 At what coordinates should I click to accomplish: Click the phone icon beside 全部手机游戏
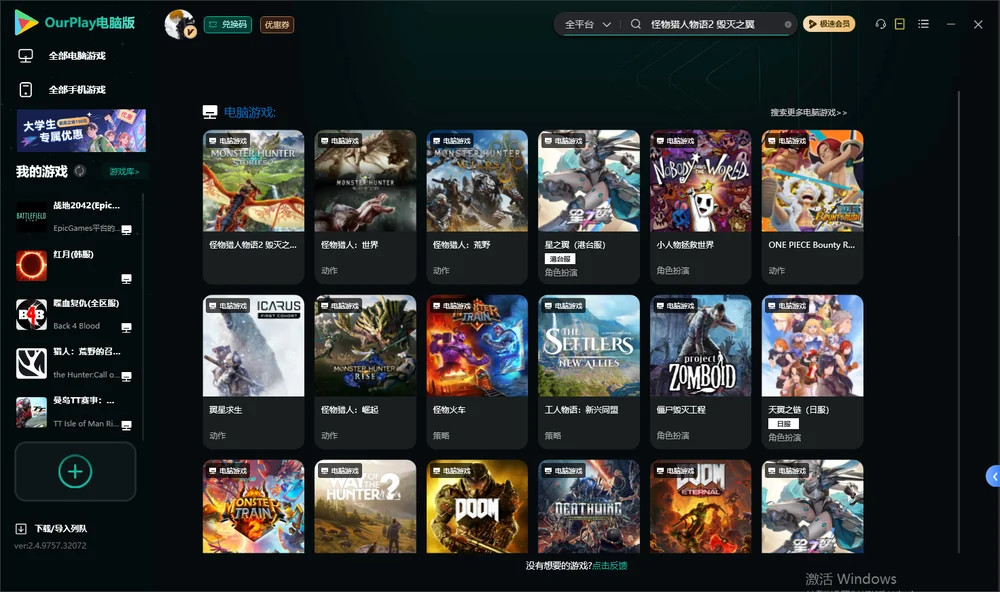coord(26,90)
